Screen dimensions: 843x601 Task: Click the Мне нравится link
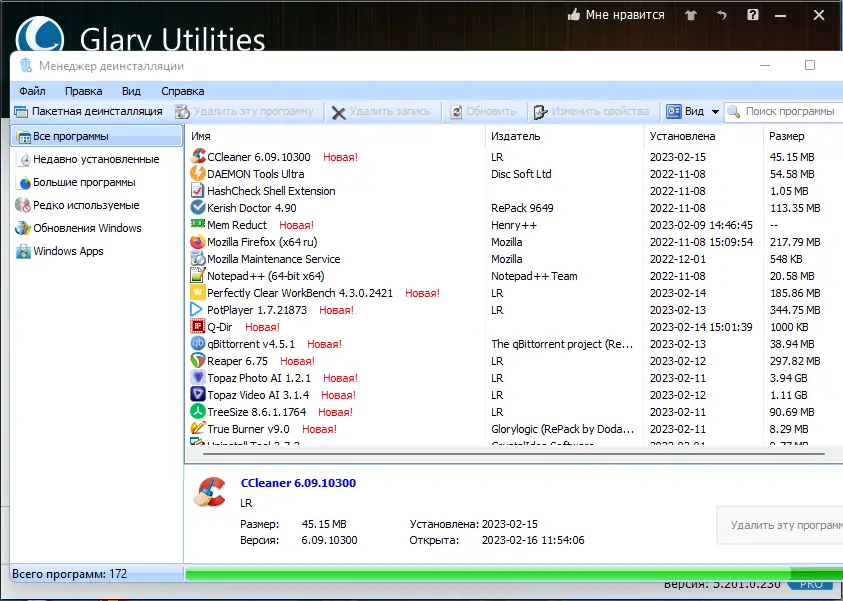pyautogui.click(x=625, y=15)
